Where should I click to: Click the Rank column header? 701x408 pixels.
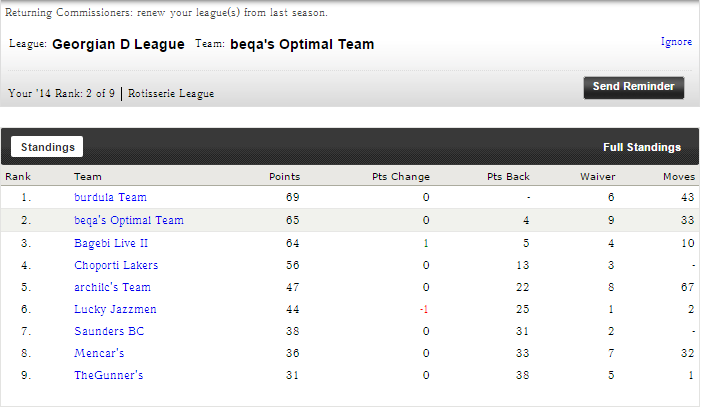[x=18, y=177]
